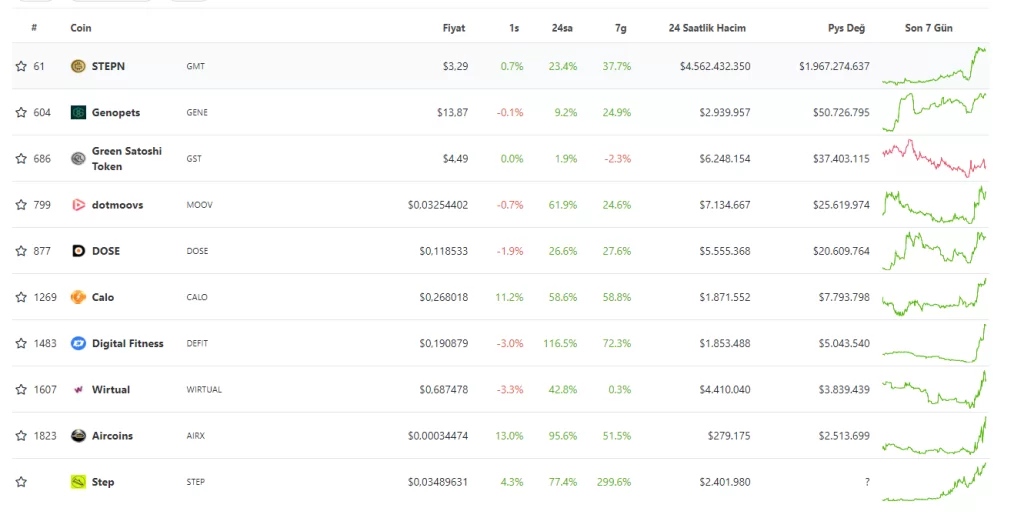Sort by Pys Değ column header
The height and width of the screenshot is (518, 1024).
point(846,28)
